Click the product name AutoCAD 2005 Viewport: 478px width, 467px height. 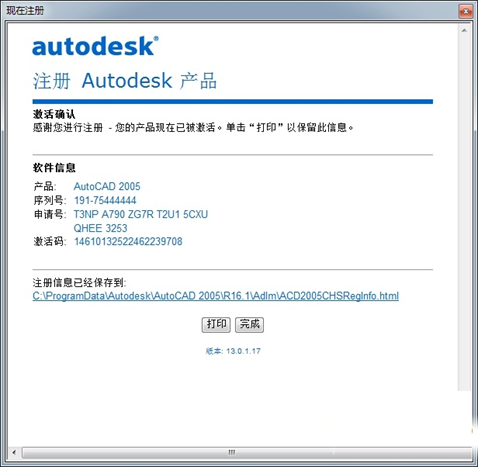click(x=107, y=186)
